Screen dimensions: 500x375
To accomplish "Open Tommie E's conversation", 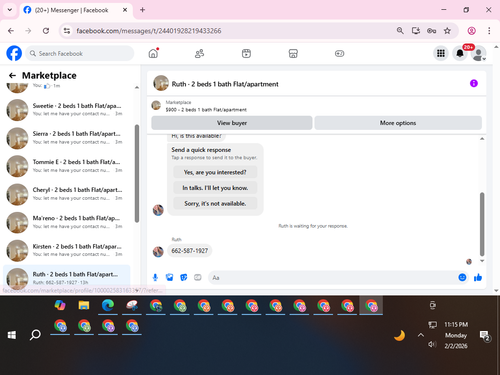I will pyautogui.click(x=67, y=166).
